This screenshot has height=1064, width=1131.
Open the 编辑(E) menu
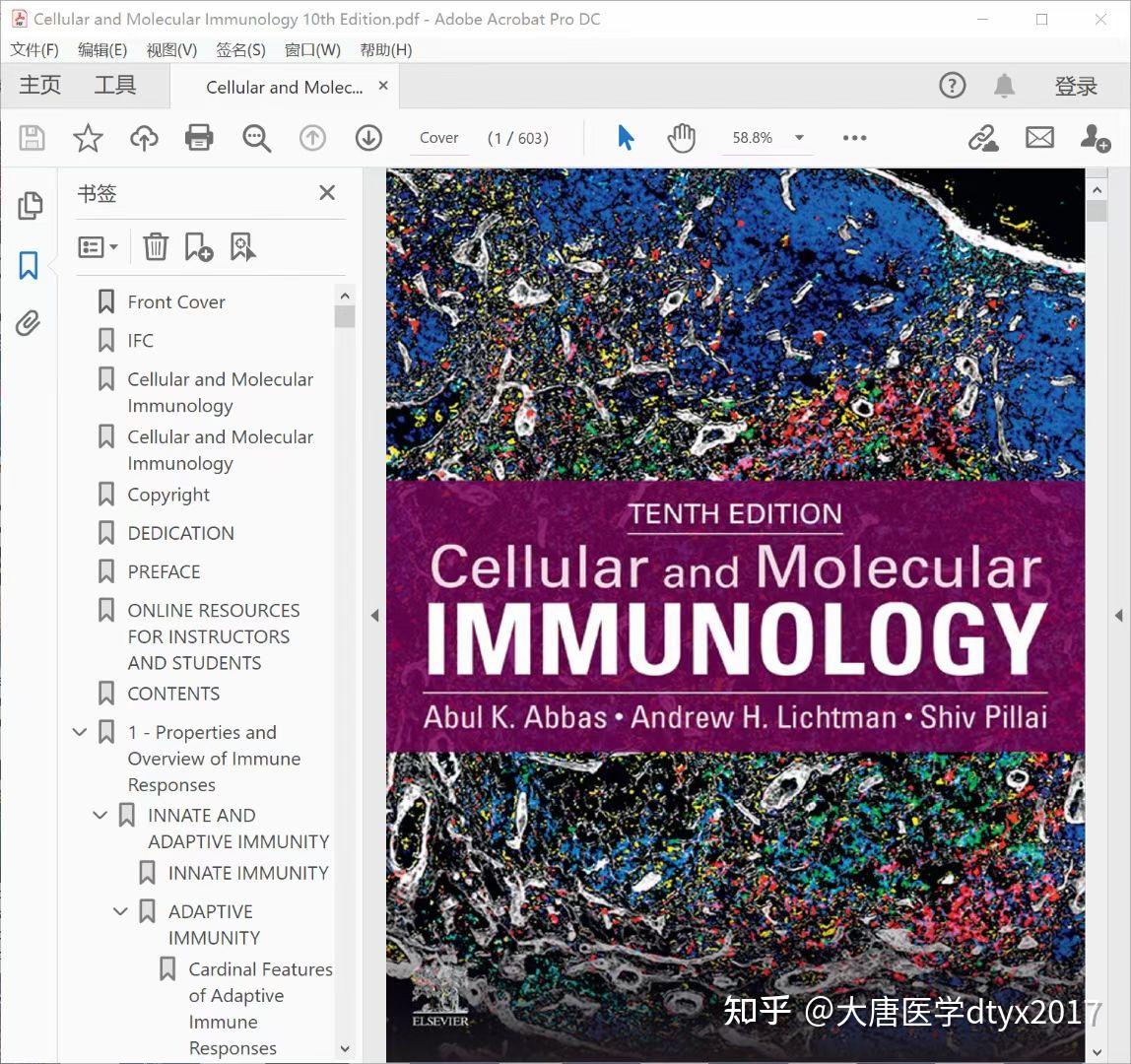[102, 50]
